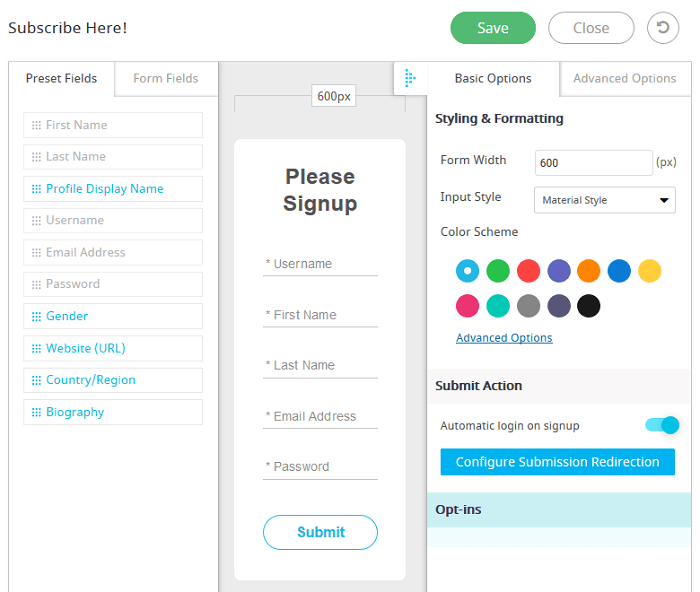
Task: Open the Advanced Options tab
Action: [625, 79]
